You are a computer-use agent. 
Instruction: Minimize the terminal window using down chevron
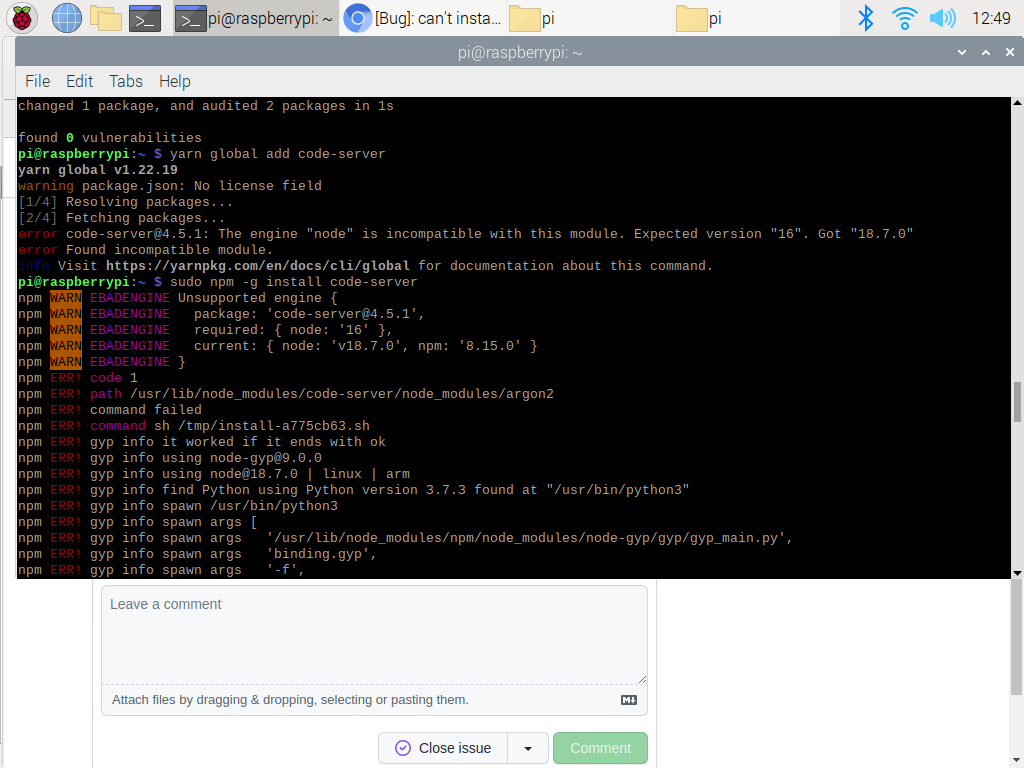(961, 52)
